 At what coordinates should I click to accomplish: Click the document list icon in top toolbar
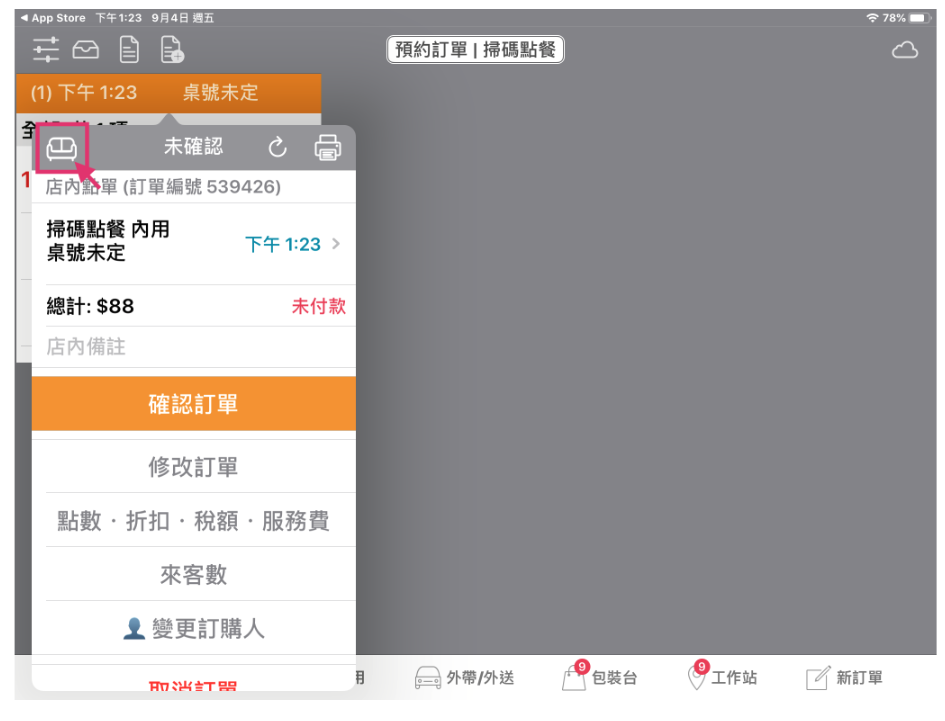(129, 50)
